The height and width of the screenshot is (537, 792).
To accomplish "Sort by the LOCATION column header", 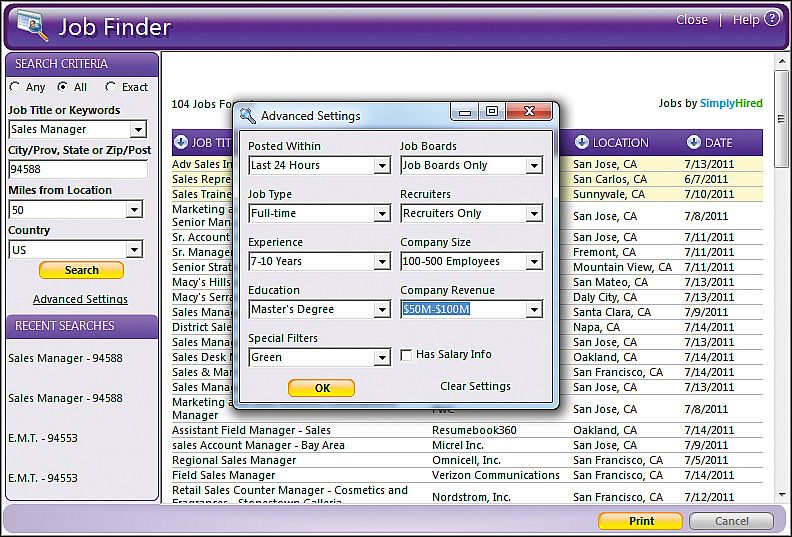I will pos(620,143).
